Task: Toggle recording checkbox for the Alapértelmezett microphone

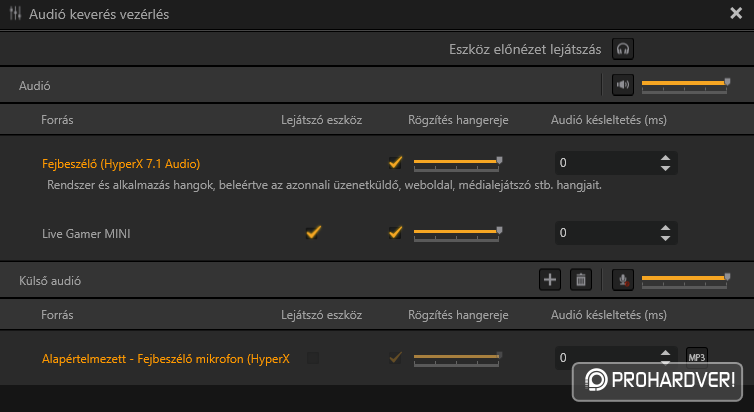Action: [395, 358]
